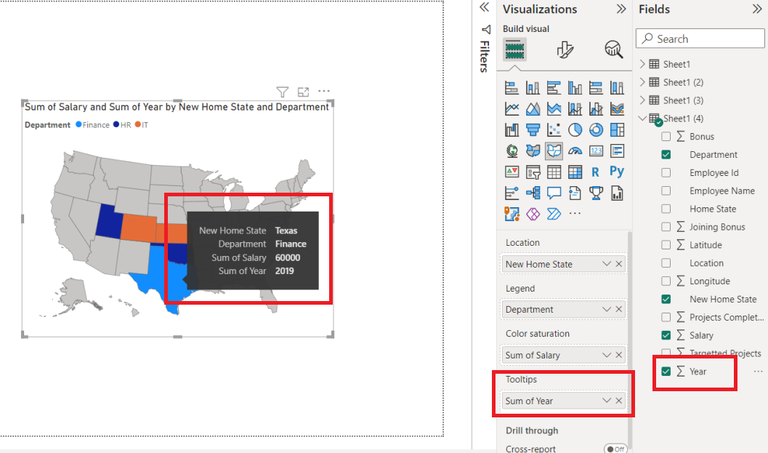Screen dimensions: 768x453
Task: Select the pie chart visualization icon
Action: [575, 130]
